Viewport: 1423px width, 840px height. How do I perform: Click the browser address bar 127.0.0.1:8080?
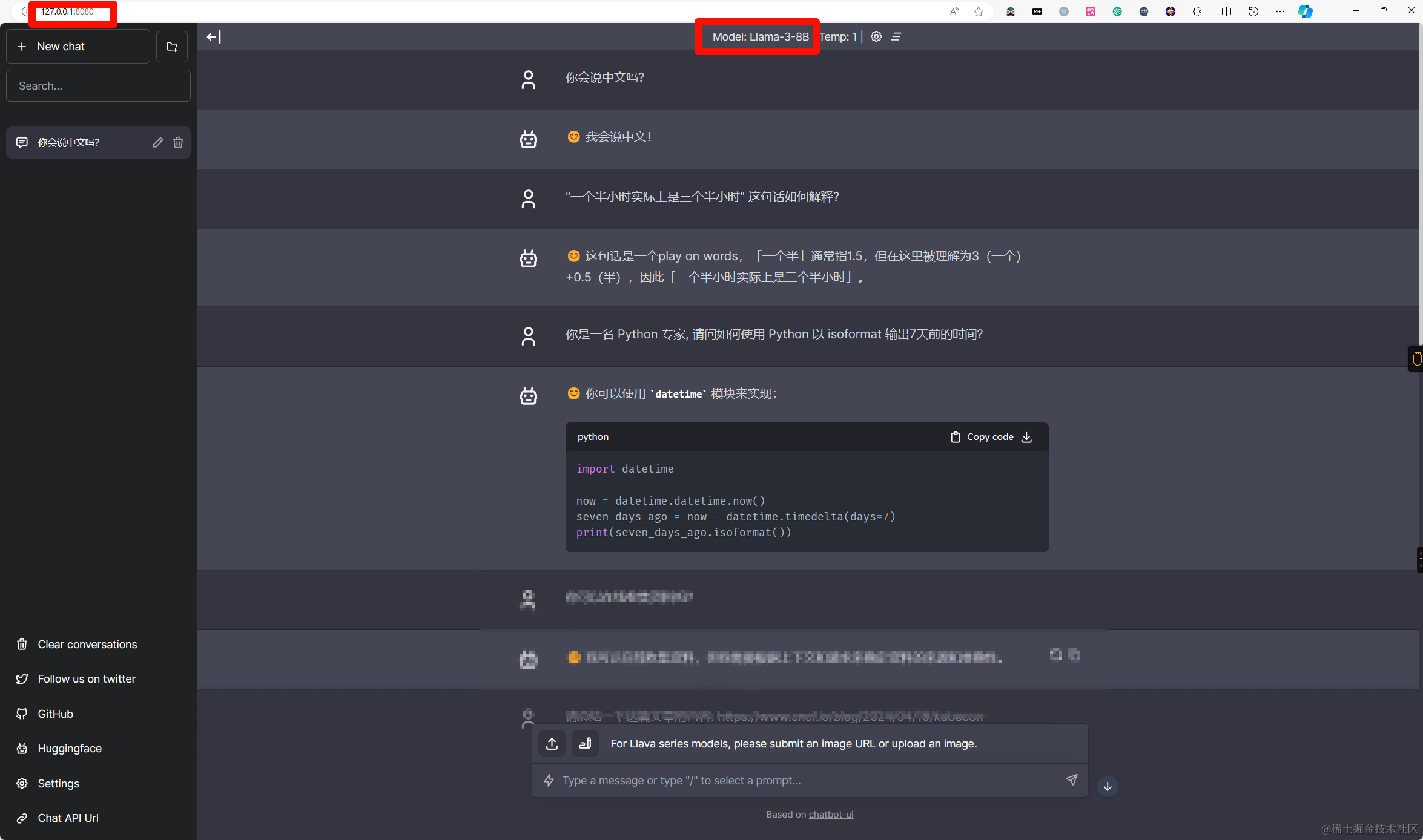click(67, 11)
